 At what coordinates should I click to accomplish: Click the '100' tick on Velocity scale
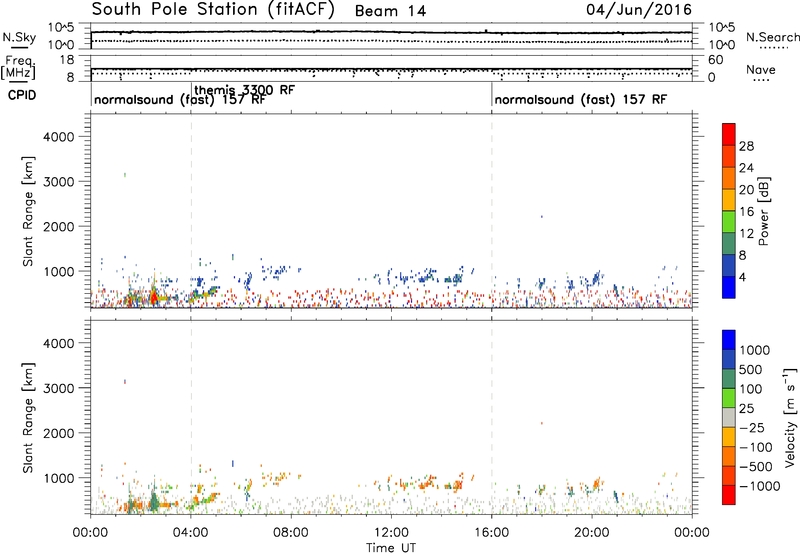(751, 389)
